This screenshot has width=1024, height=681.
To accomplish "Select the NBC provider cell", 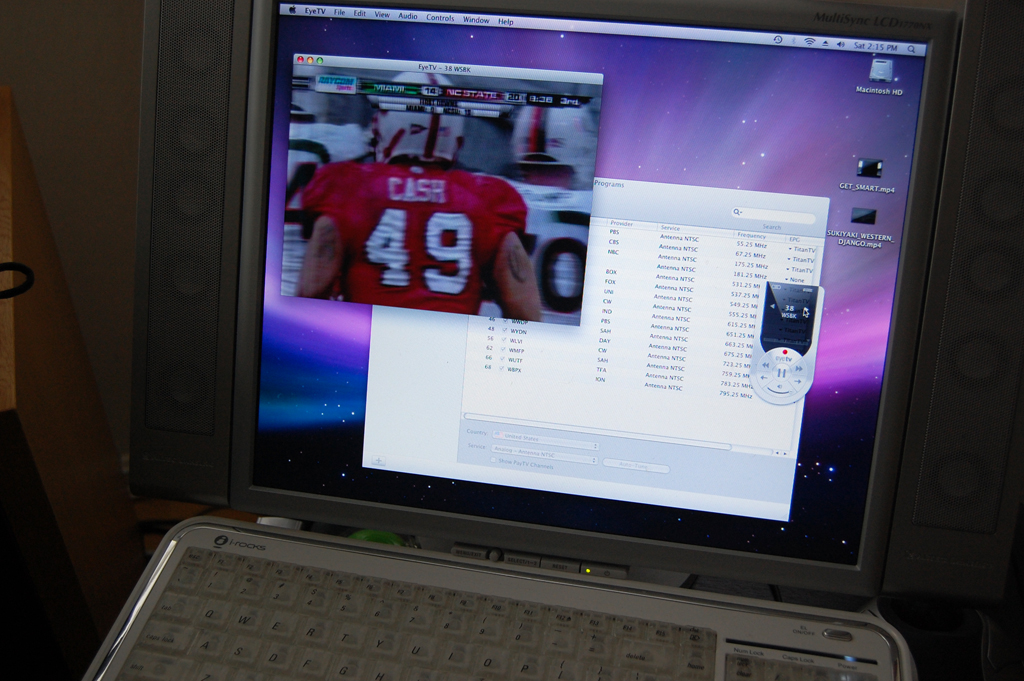I will pyautogui.click(x=613, y=252).
